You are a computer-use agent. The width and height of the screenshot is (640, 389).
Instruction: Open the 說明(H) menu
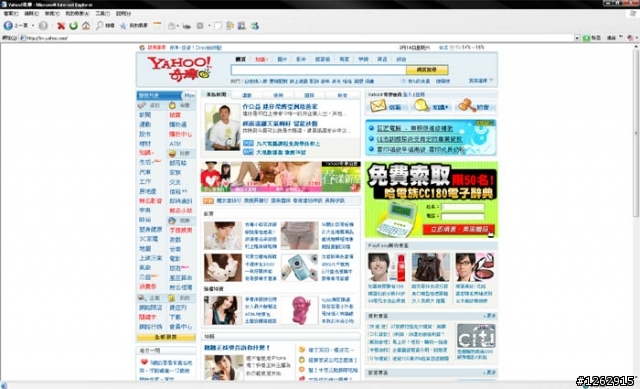coord(123,13)
